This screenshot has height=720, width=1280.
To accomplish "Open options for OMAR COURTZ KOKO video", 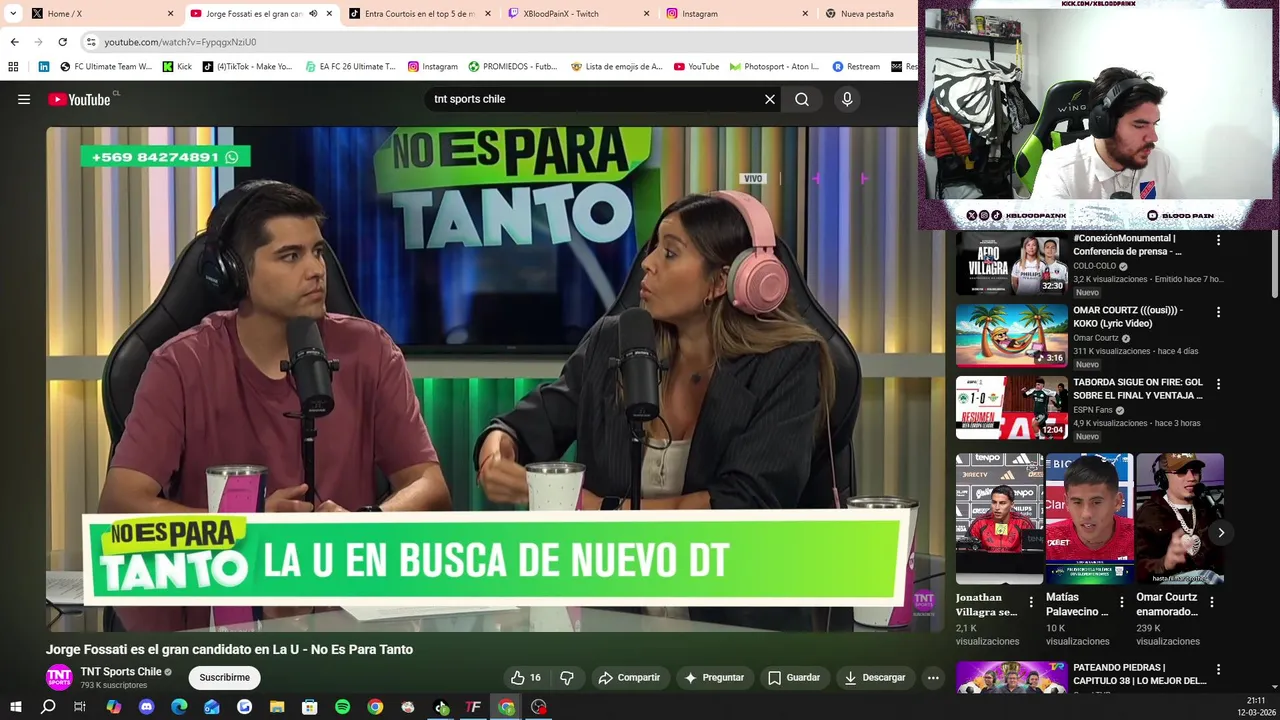I will pos(1218,312).
